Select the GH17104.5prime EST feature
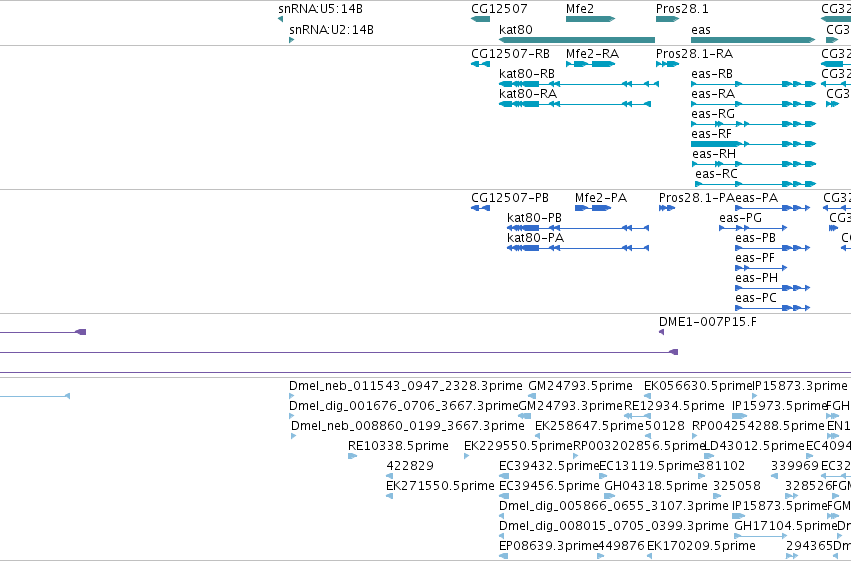The height and width of the screenshot is (561, 851). point(760,536)
